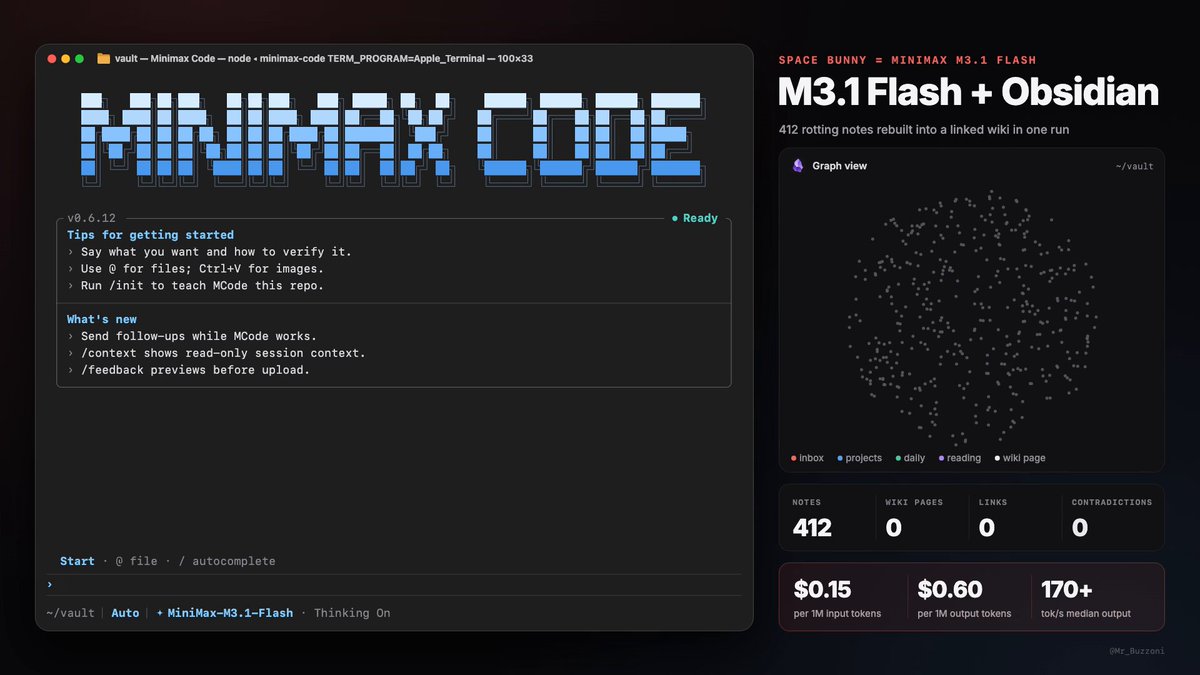
Task: Click the green dot beside Ready
Action: (x=675, y=218)
